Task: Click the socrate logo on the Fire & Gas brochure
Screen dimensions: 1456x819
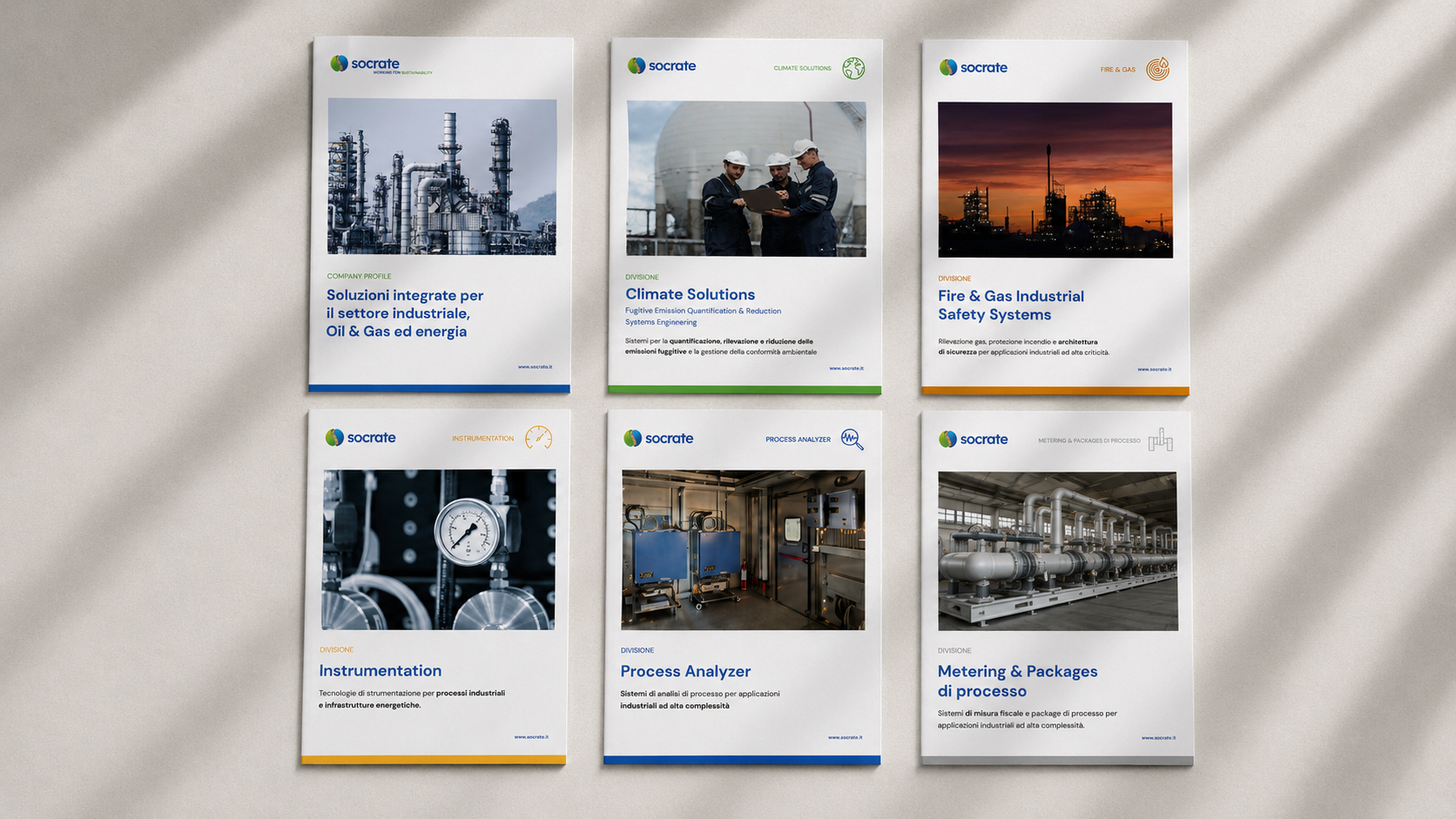Action: click(x=973, y=67)
